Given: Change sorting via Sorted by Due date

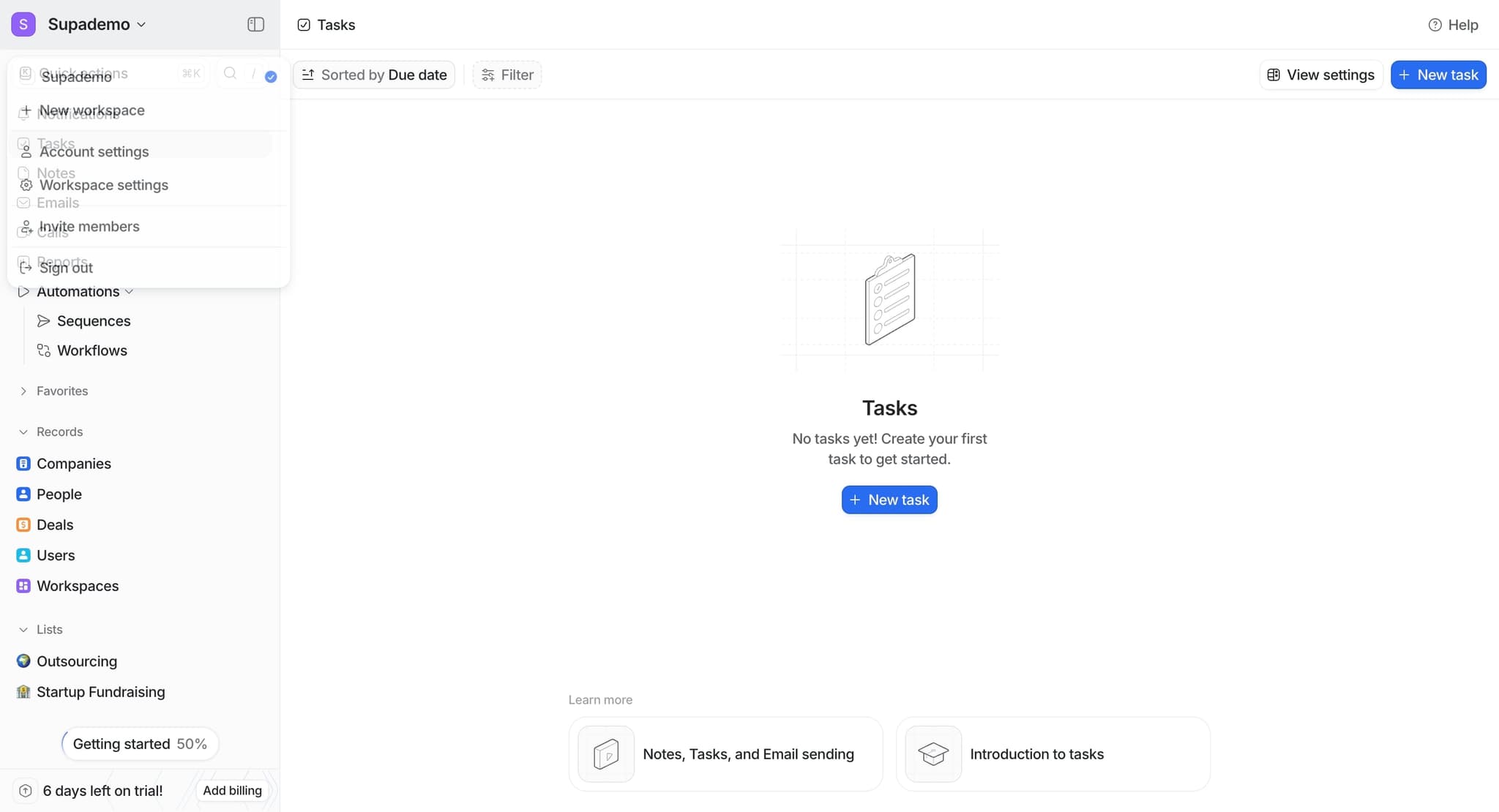Looking at the screenshot, I should click(x=374, y=74).
